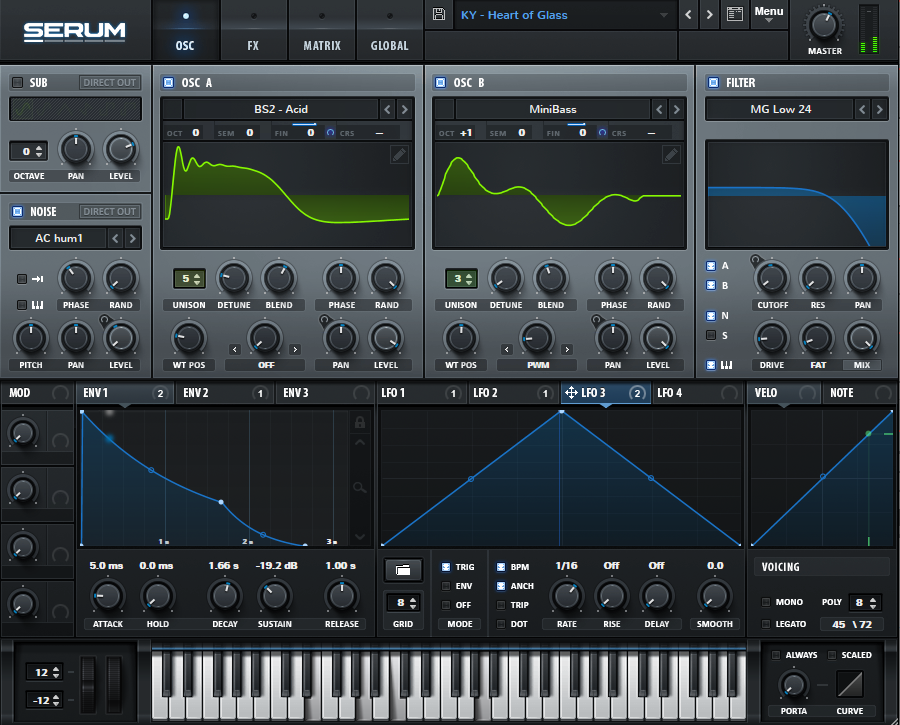Open MG Low 24 filter type menu
Viewport: 900px width, 725px height.
780,109
